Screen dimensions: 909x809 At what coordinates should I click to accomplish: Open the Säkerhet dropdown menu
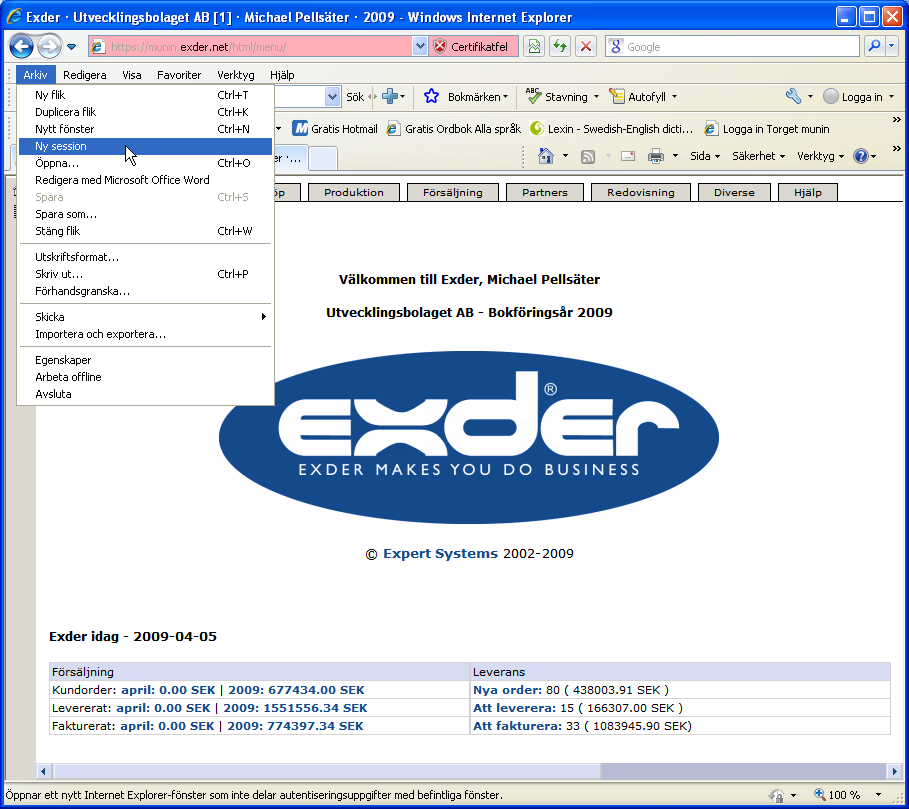758,156
